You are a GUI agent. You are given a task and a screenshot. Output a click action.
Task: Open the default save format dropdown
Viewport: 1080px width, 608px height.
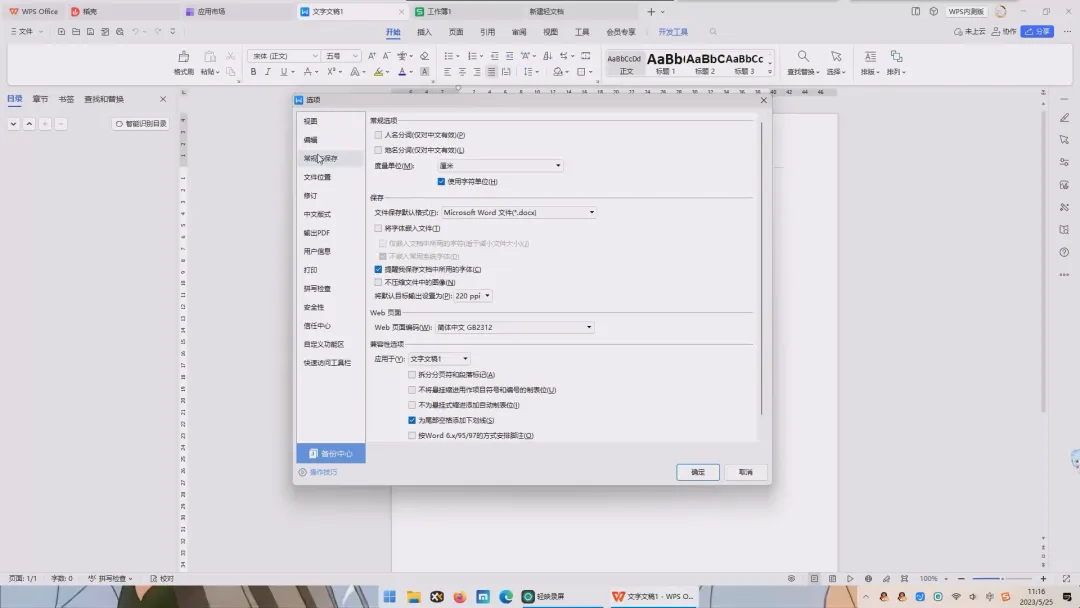(x=519, y=213)
